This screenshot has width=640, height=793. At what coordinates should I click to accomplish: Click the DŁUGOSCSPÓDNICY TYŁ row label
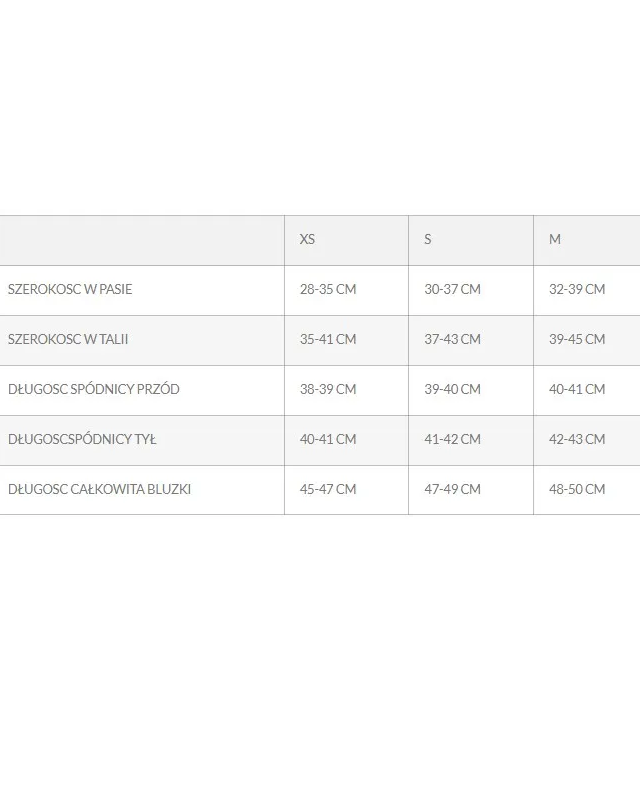point(82,439)
